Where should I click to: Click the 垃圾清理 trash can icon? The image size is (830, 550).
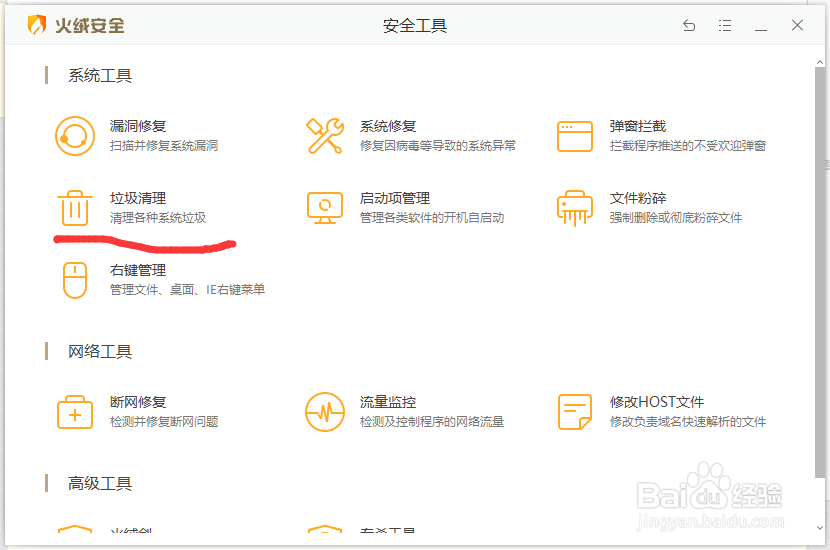[75, 208]
